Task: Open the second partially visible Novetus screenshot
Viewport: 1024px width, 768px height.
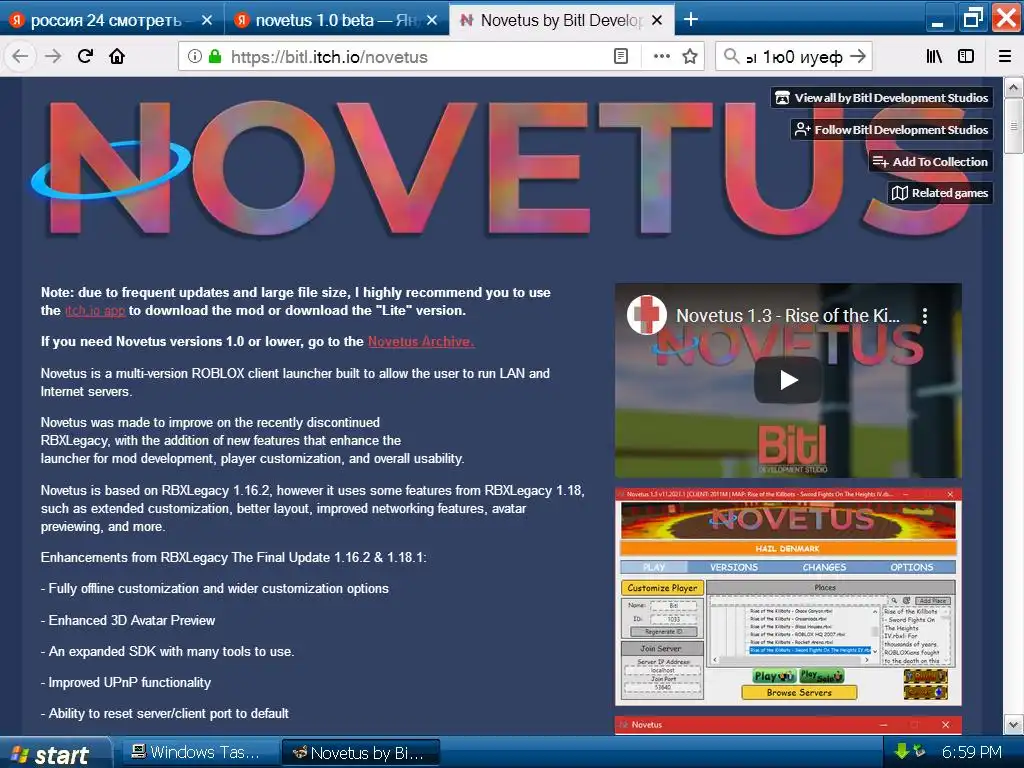Action: (x=788, y=725)
